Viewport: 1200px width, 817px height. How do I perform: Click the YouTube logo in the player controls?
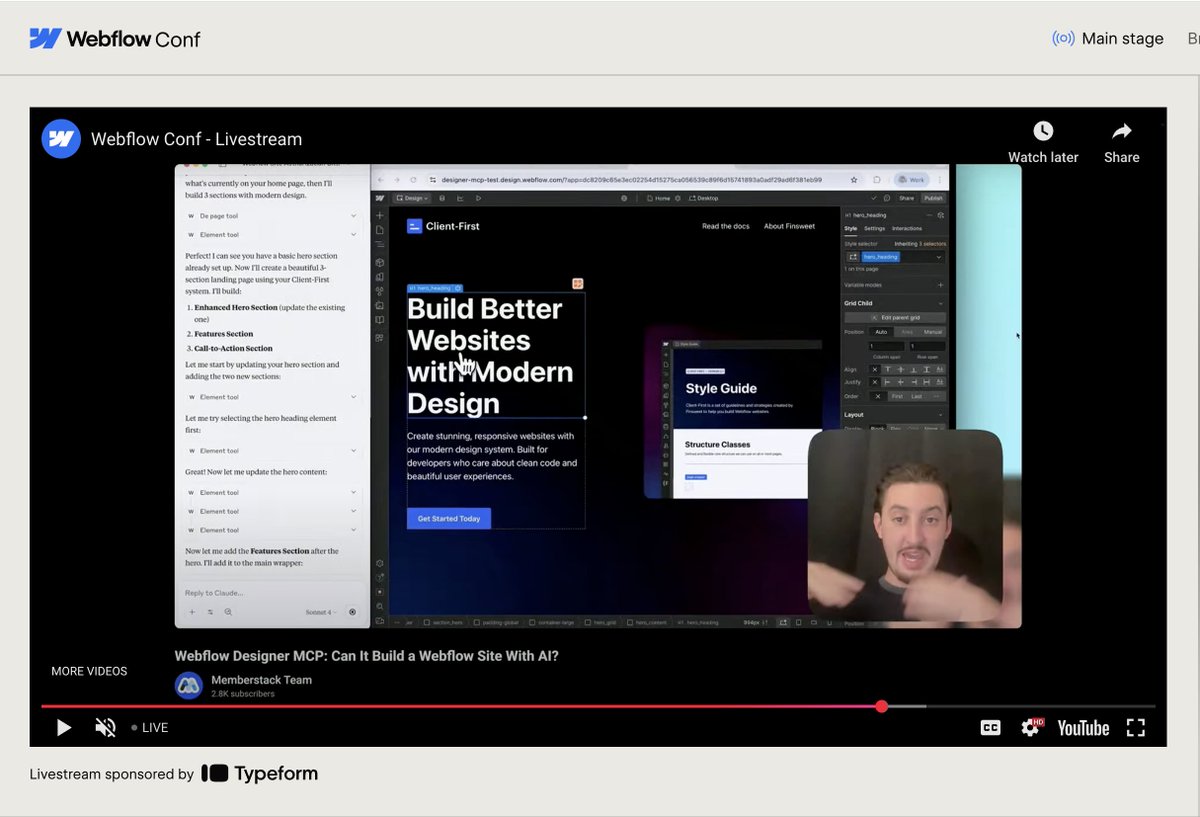1083,728
